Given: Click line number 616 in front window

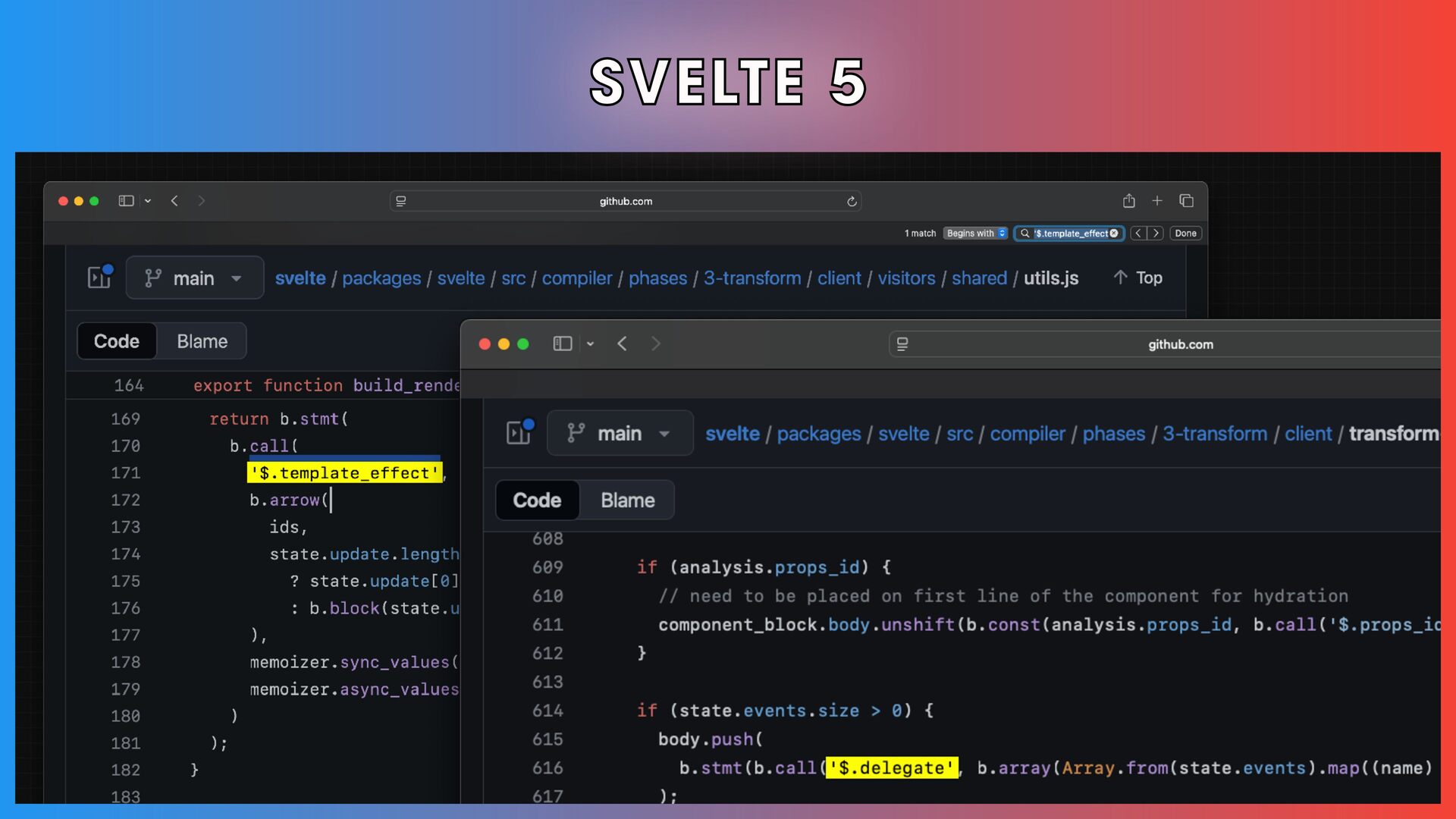Looking at the screenshot, I should (x=548, y=768).
